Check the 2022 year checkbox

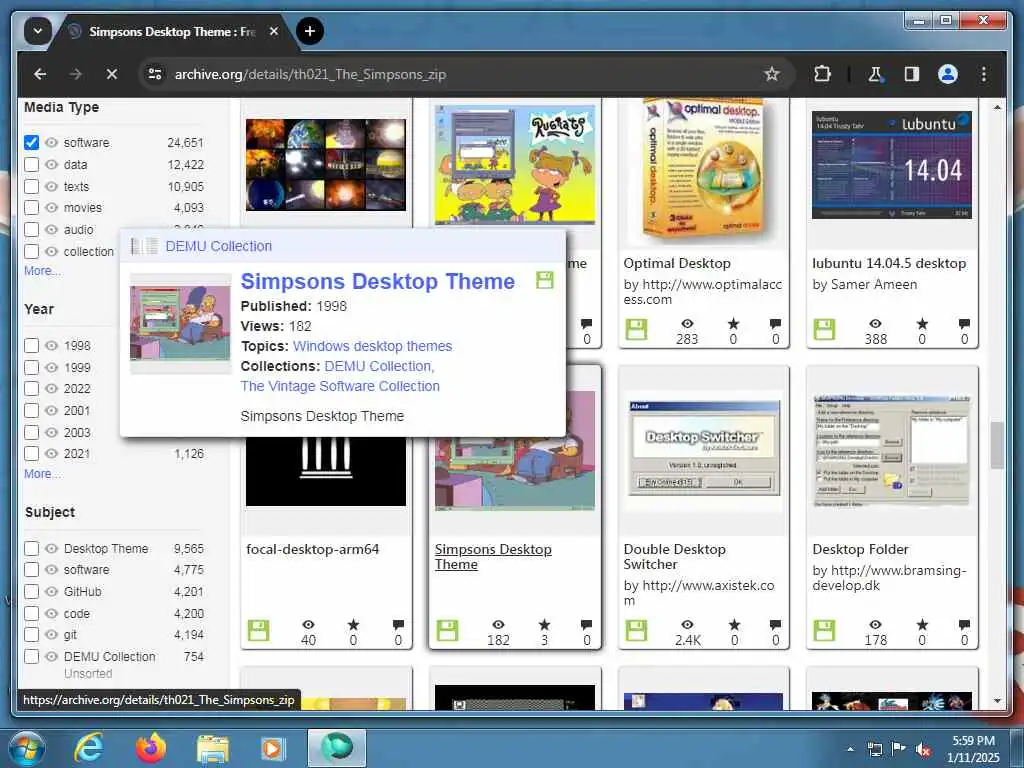click(x=31, y=389)
